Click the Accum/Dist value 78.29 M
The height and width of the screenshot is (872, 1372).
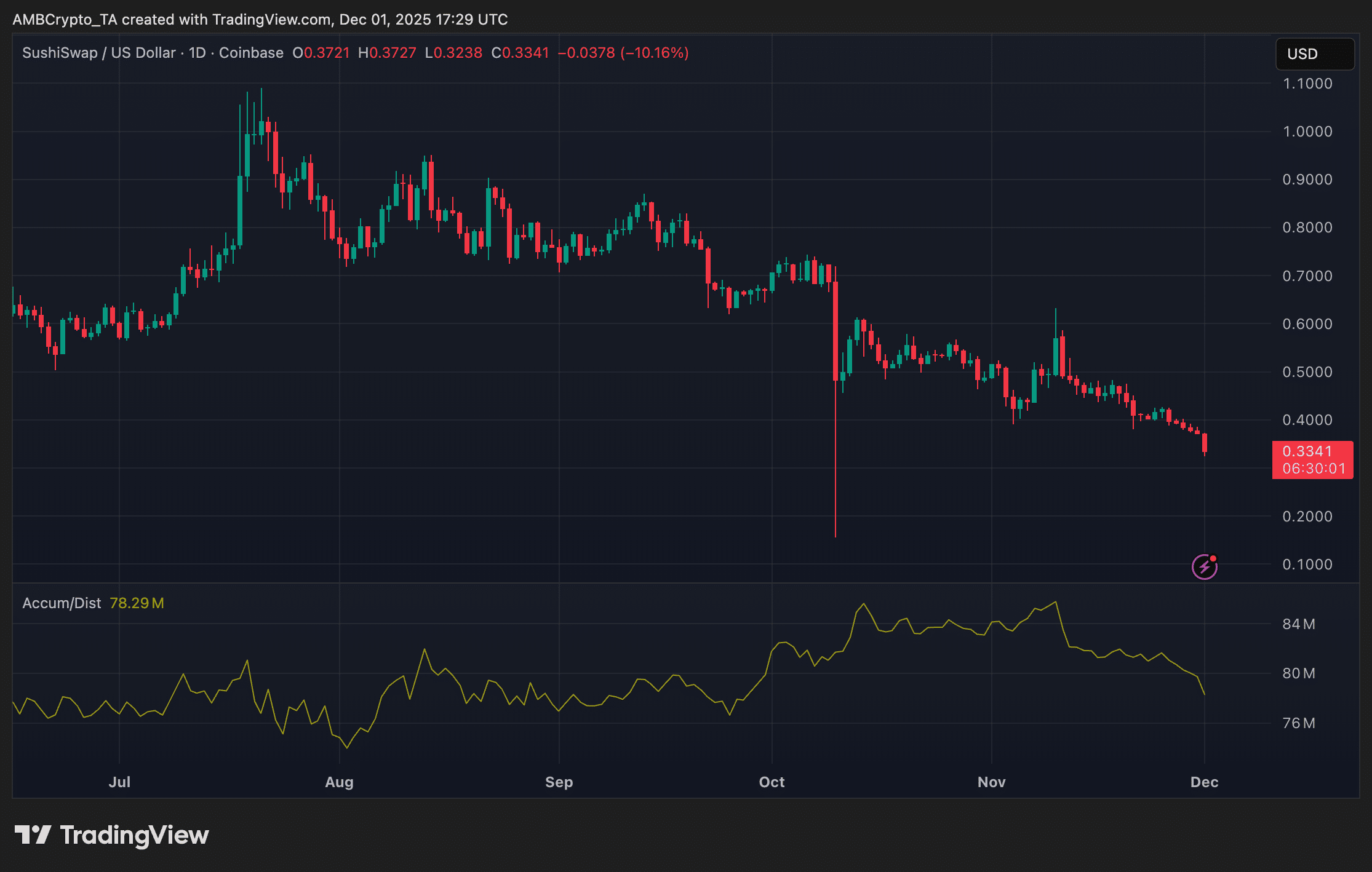(x=137, y=603)
